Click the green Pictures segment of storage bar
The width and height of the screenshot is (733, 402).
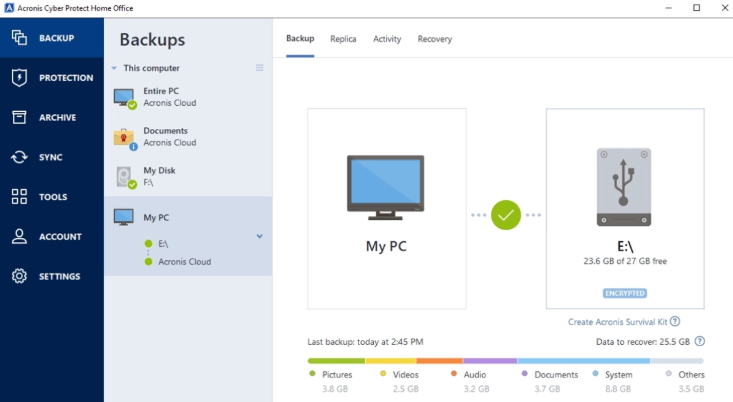336,361
